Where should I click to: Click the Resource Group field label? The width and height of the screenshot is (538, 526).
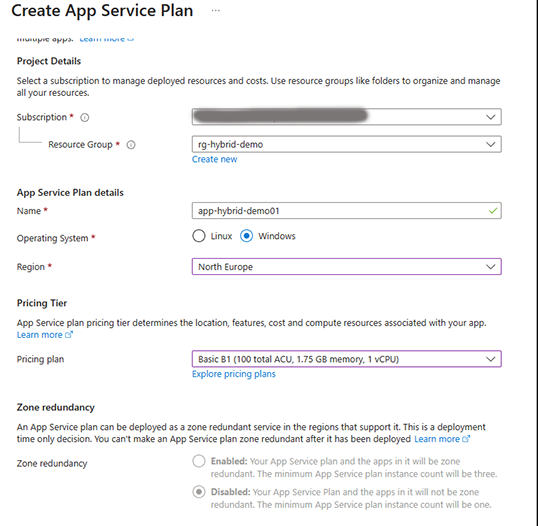click(80, 145)
